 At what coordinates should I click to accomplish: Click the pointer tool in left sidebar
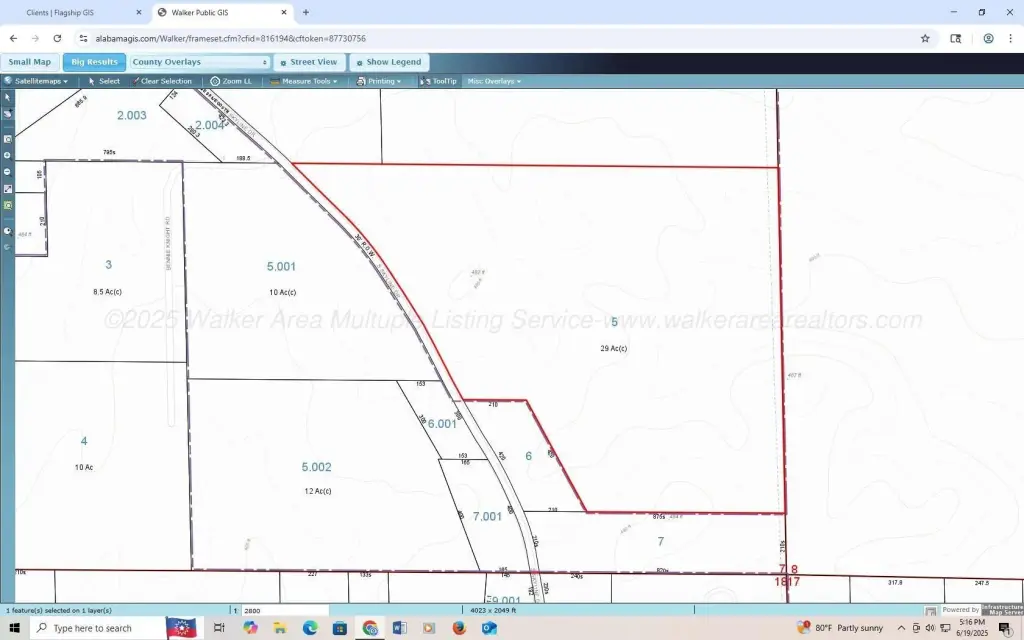7,97
